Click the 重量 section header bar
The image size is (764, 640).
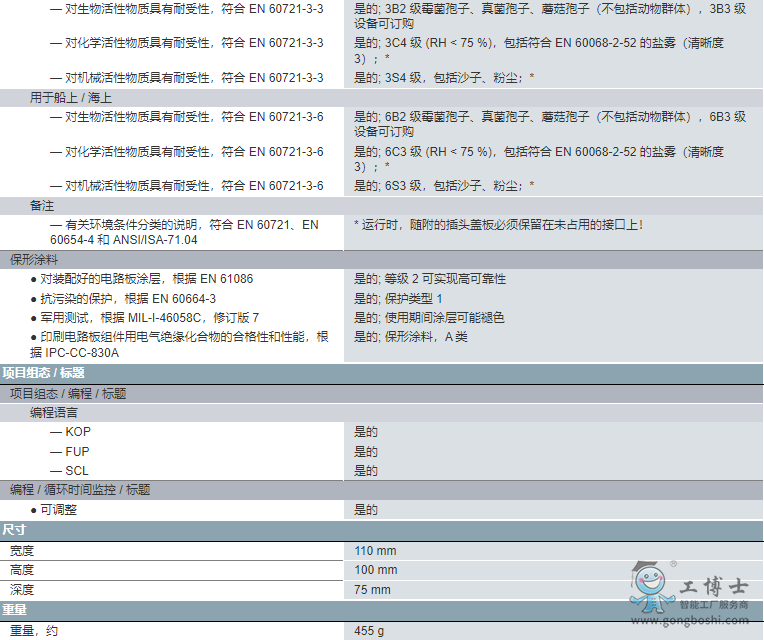[14, 610]
